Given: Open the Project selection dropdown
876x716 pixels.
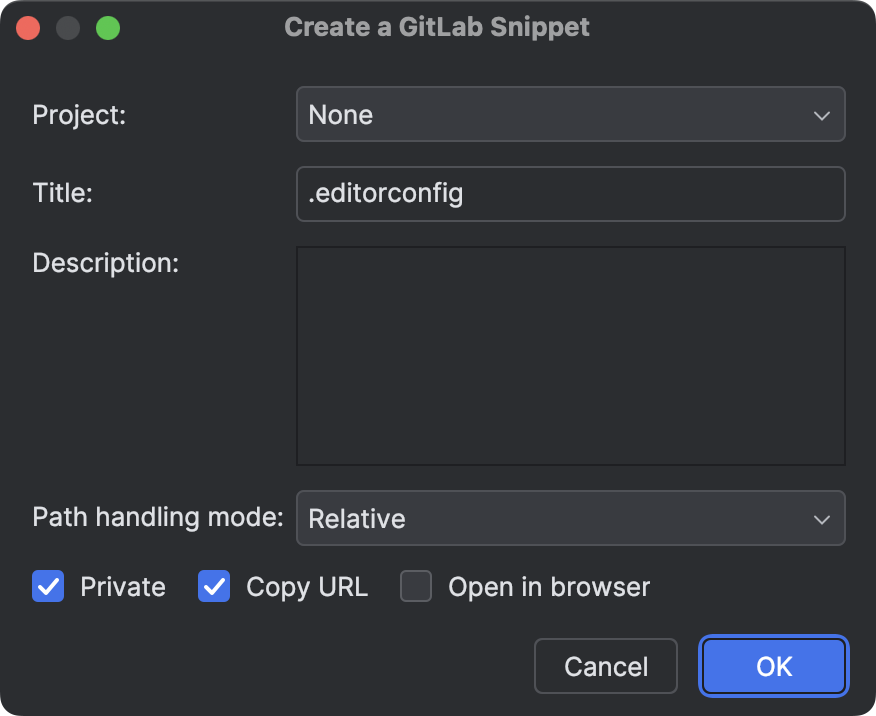Looking at the screenshot, I should (571, 114).
